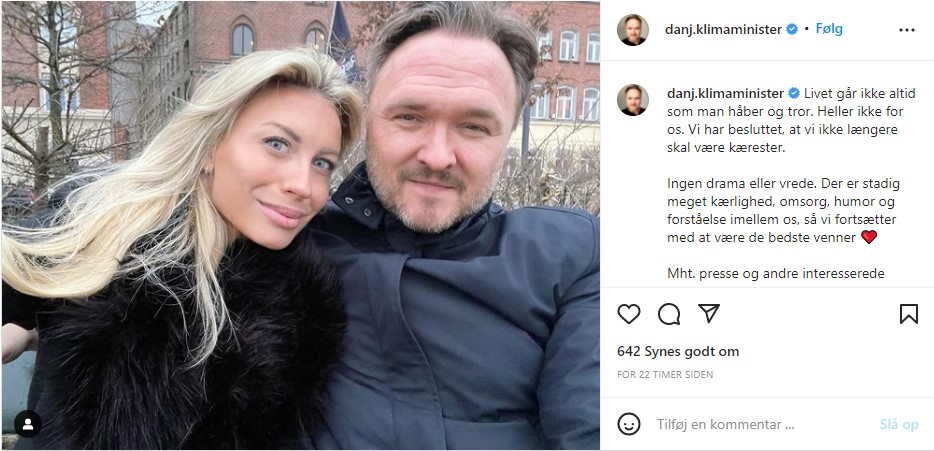Like the post with the heart icon

pos(628,313)
